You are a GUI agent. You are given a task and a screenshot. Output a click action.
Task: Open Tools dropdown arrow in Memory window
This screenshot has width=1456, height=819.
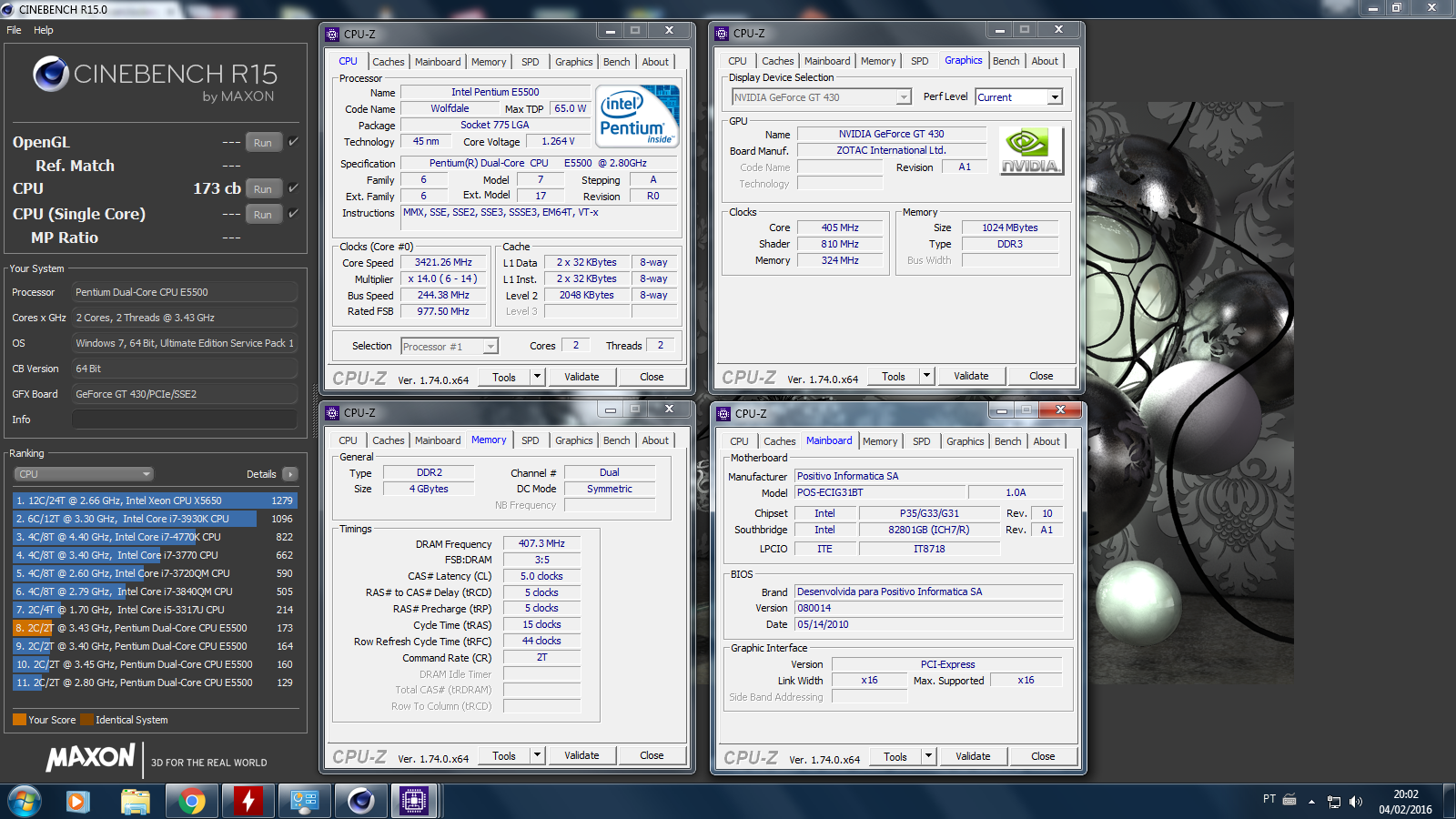538,755
